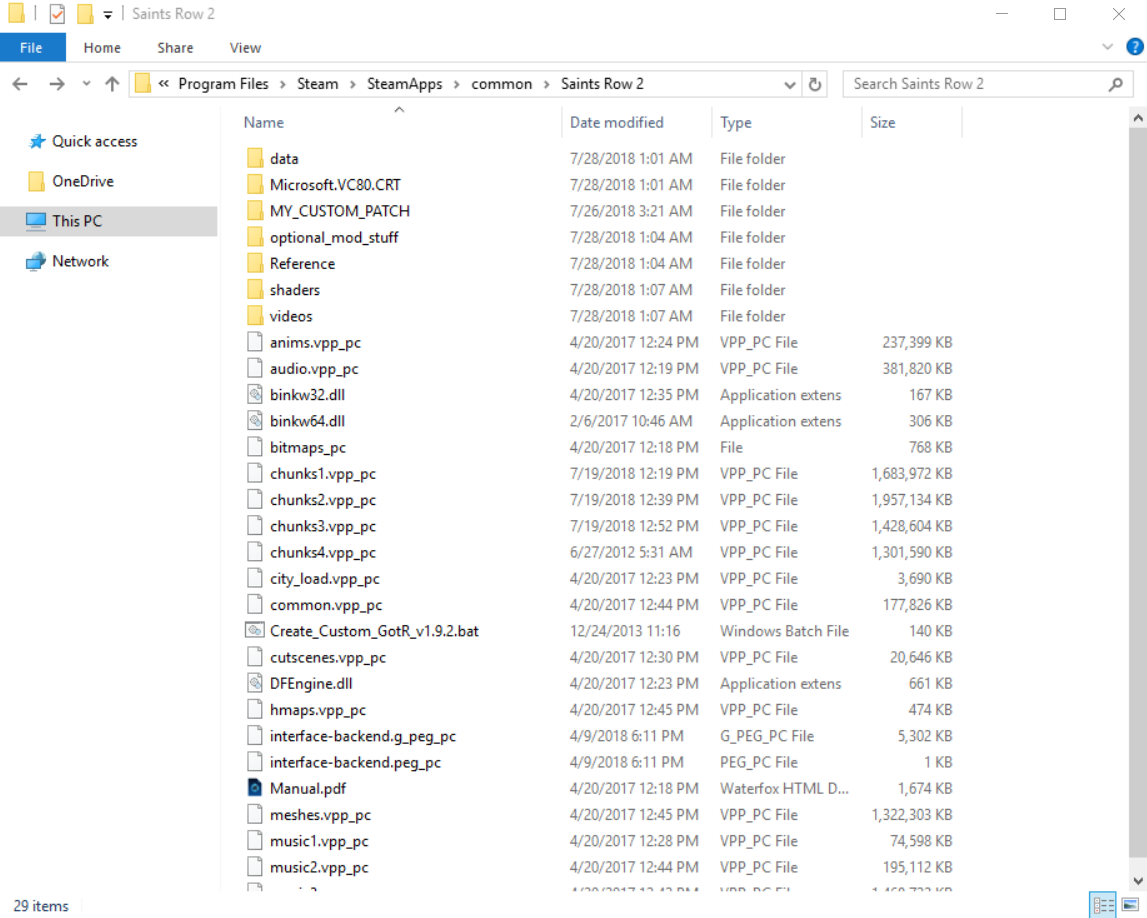The width and height of the screenshot is (1147, 918).
Task: Sort by Size column header
Action: point(882,123)
